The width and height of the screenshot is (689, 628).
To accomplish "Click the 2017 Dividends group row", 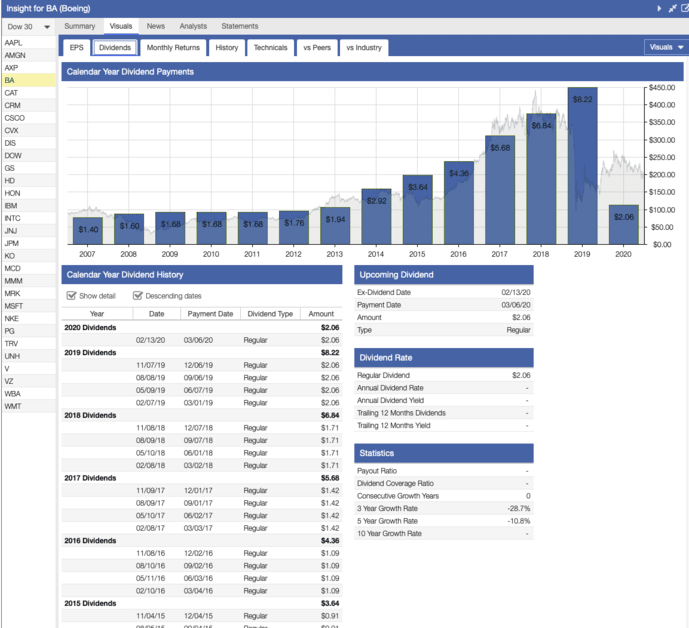I will [202, 478].
